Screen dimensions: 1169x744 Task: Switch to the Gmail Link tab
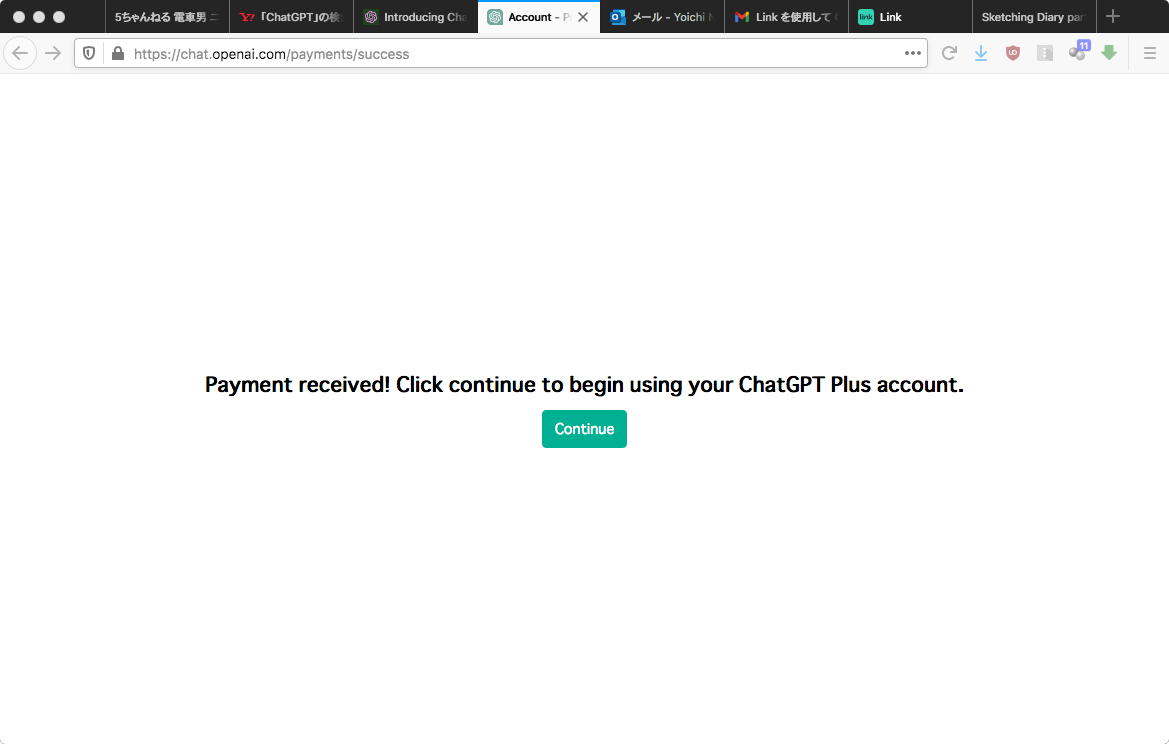pos(787,17)
